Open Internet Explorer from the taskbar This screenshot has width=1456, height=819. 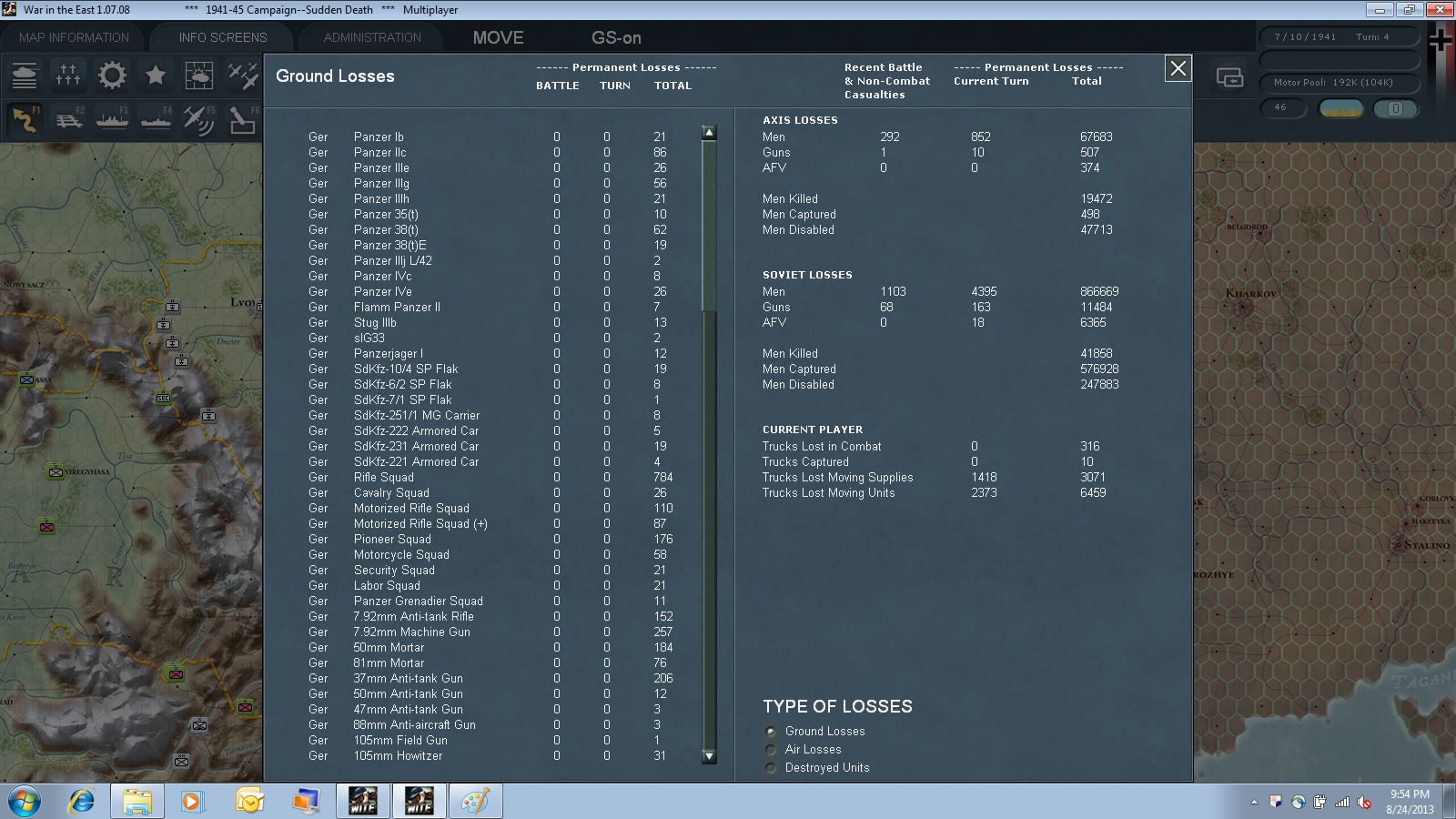click(x=82, y=802)
